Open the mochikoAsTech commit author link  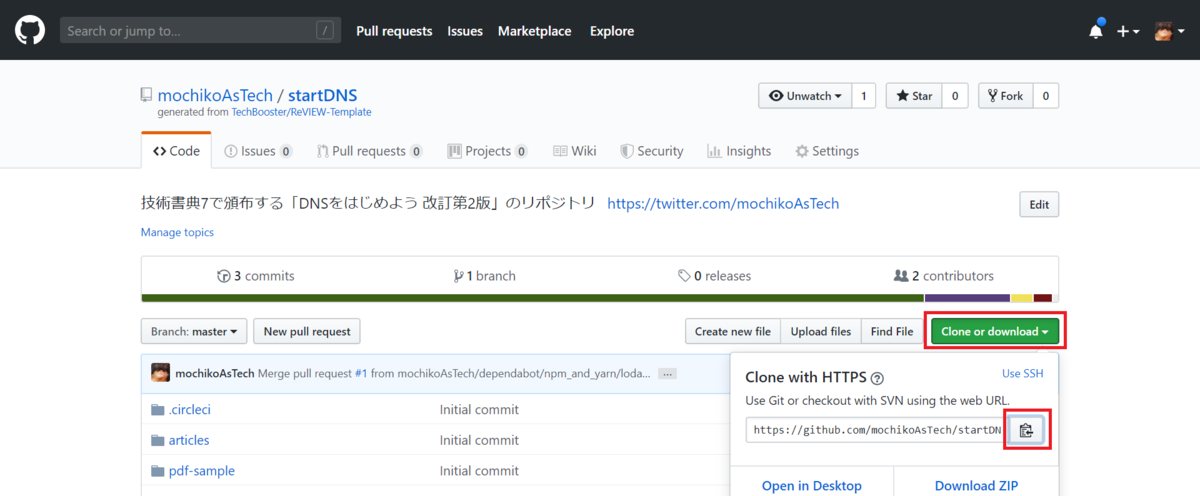pos(214,373)
